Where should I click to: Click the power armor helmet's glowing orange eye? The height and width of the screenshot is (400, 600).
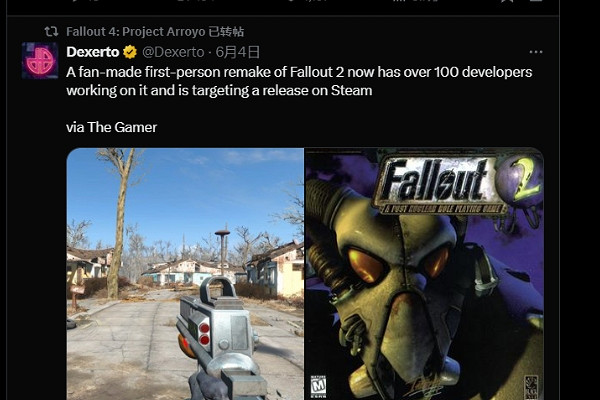coord(364,265)
